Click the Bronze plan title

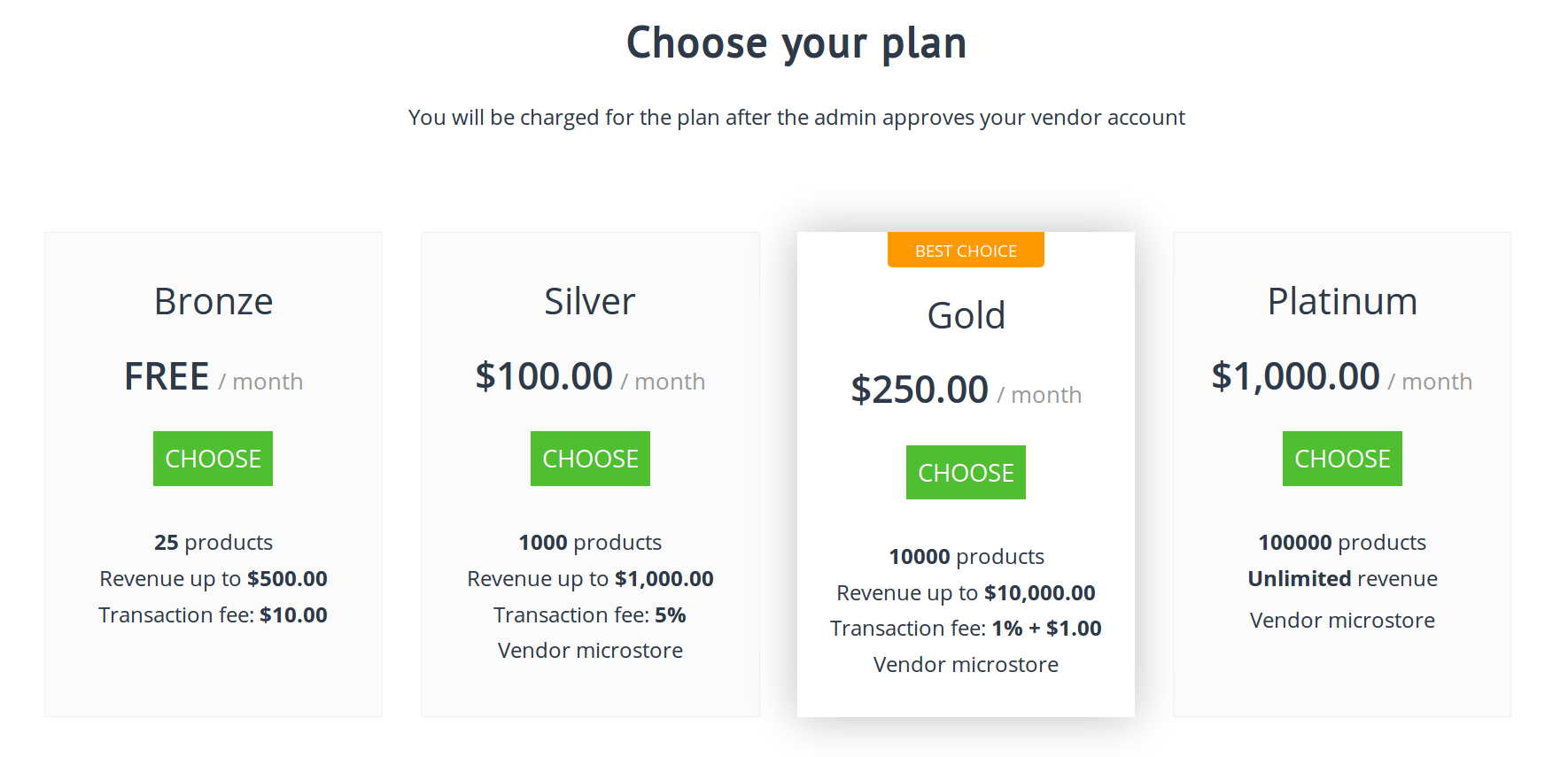coord(213,302)
